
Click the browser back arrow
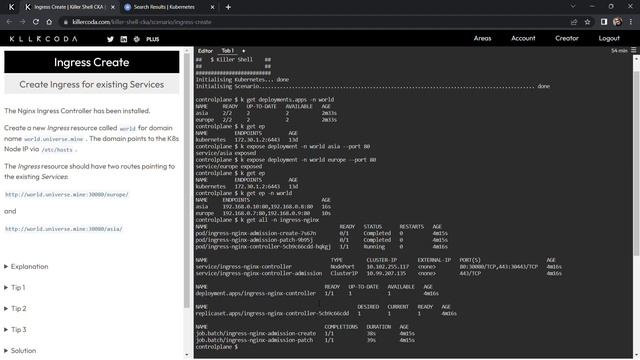(9, 22)
